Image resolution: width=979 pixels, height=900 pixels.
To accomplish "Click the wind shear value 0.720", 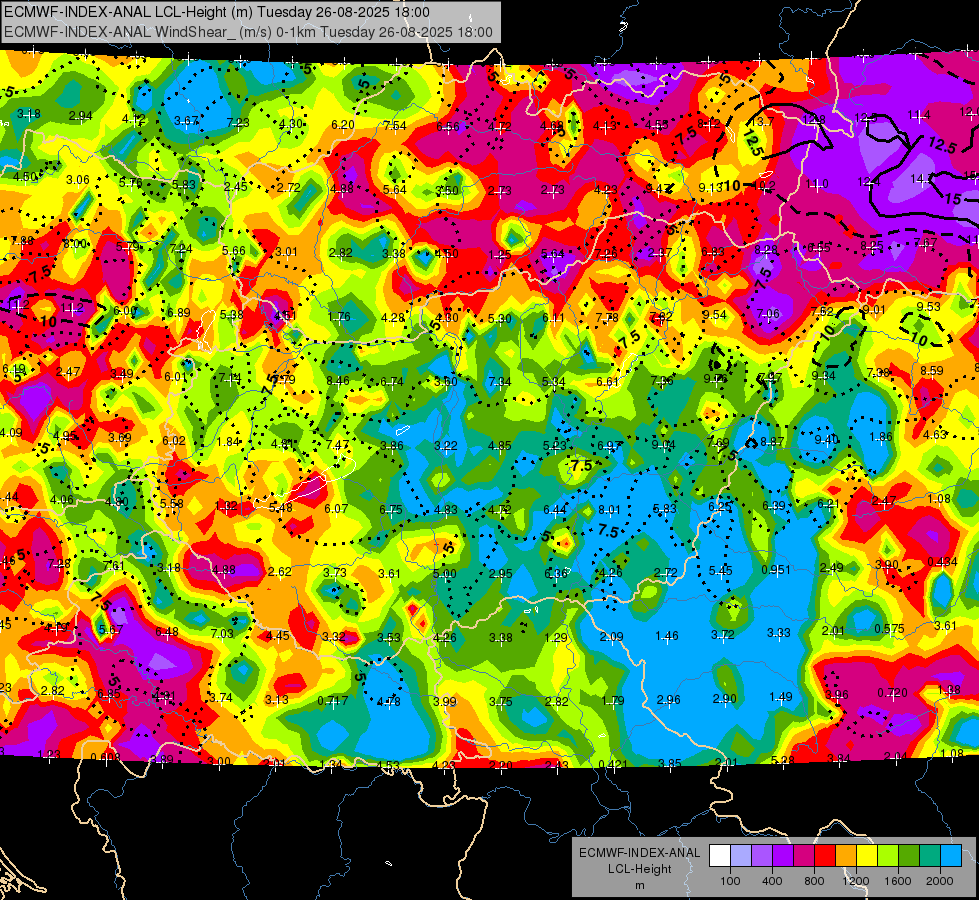I will [892, 693].
